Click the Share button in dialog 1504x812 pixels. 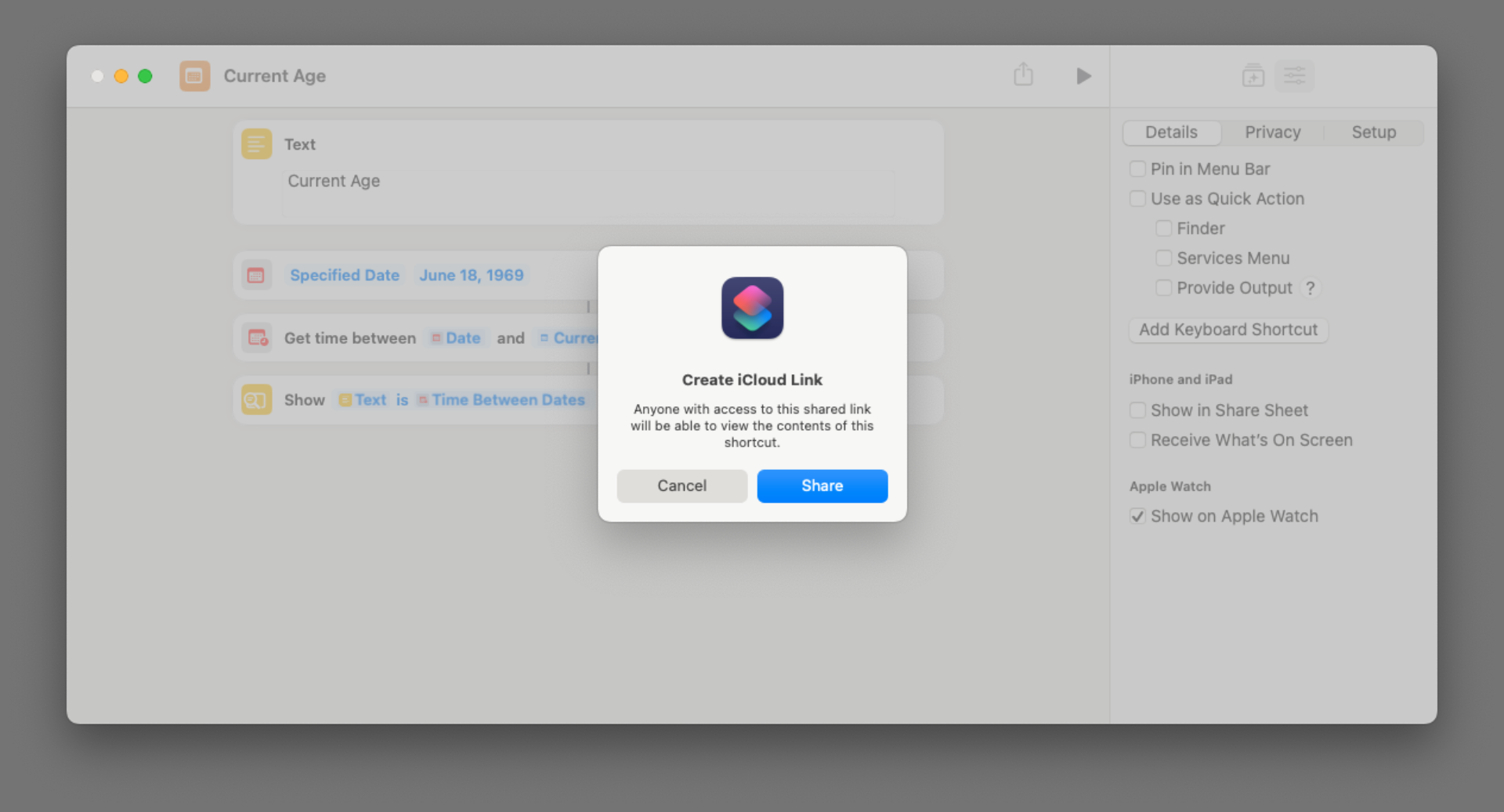pyautogui.click(x=822, y=485)
